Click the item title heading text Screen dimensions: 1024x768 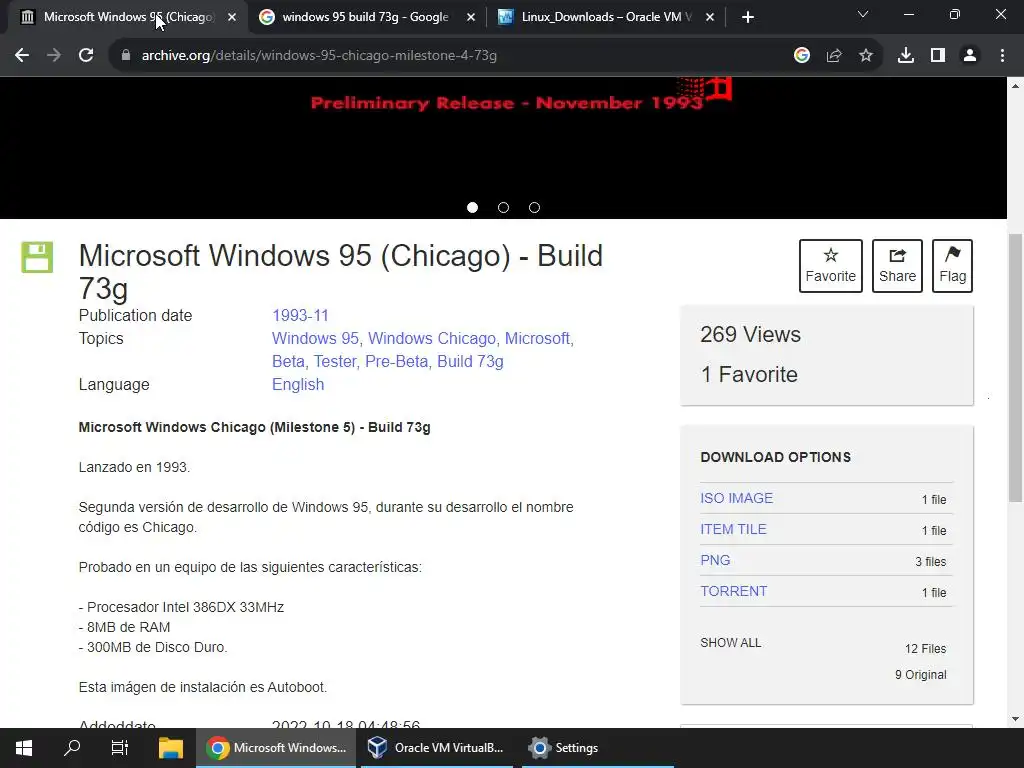click(x=340, y=272)
